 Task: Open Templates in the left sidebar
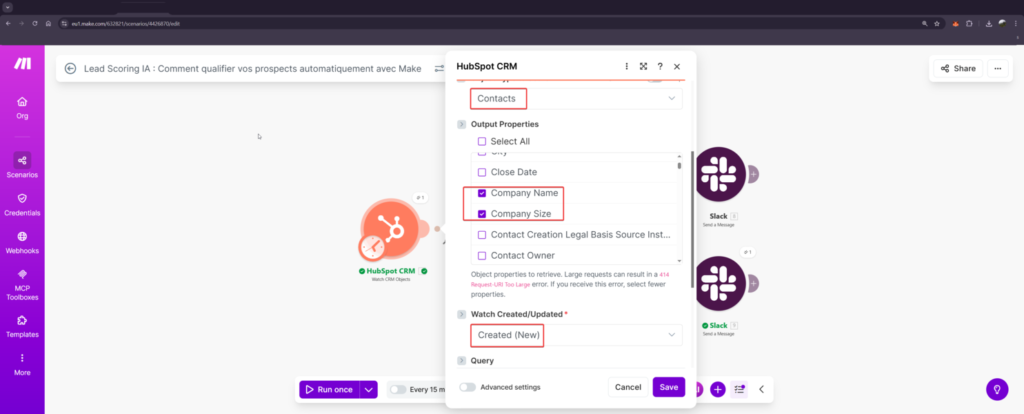click(x=22, y=325)
